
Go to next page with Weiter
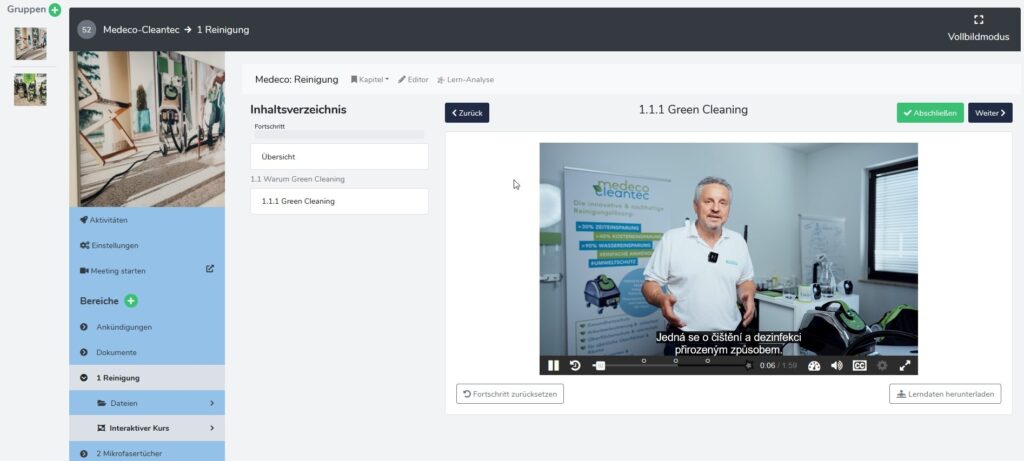click(990, 113)
